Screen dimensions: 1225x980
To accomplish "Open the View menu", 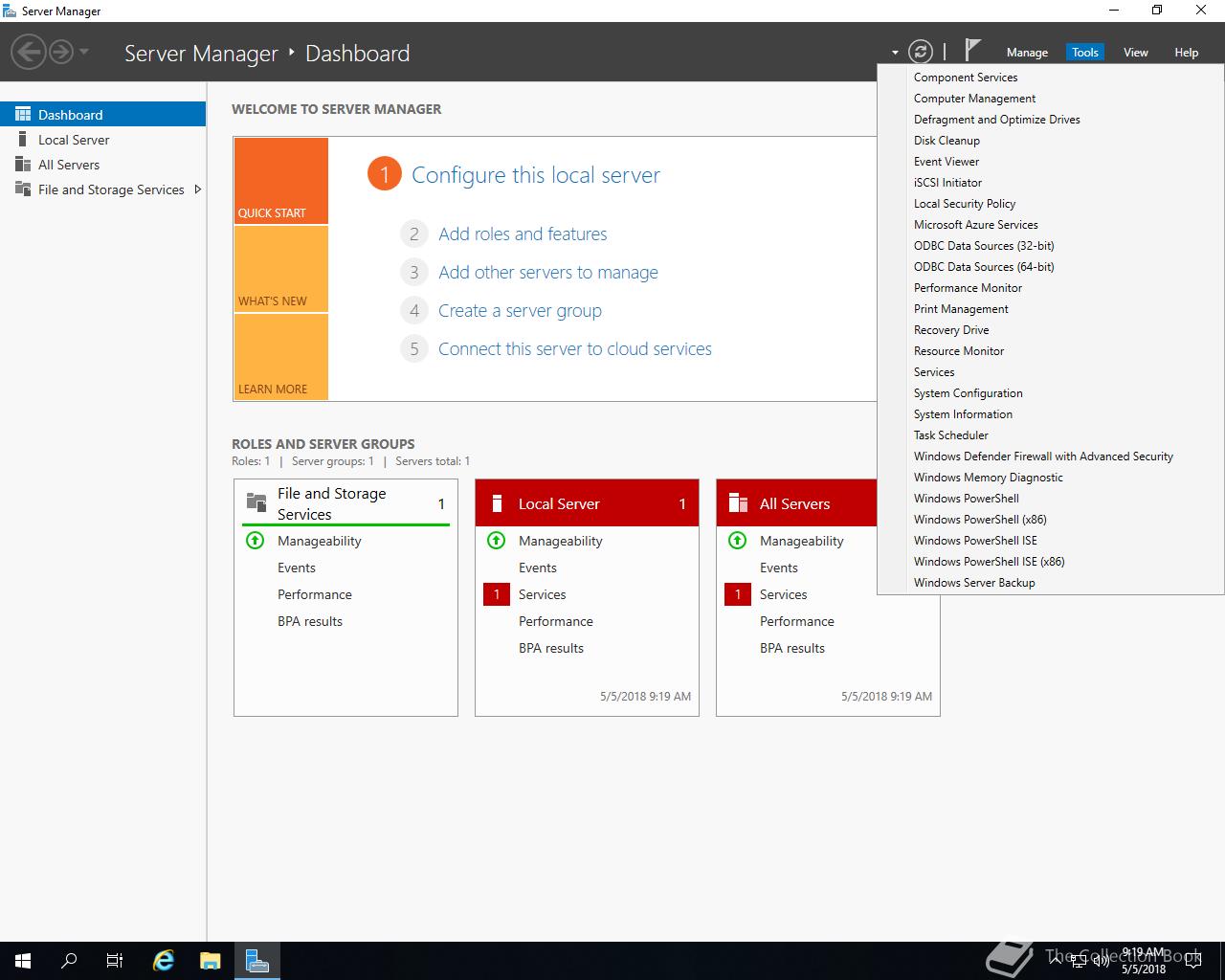I will pyautogui.click(x=1135, y=53).
